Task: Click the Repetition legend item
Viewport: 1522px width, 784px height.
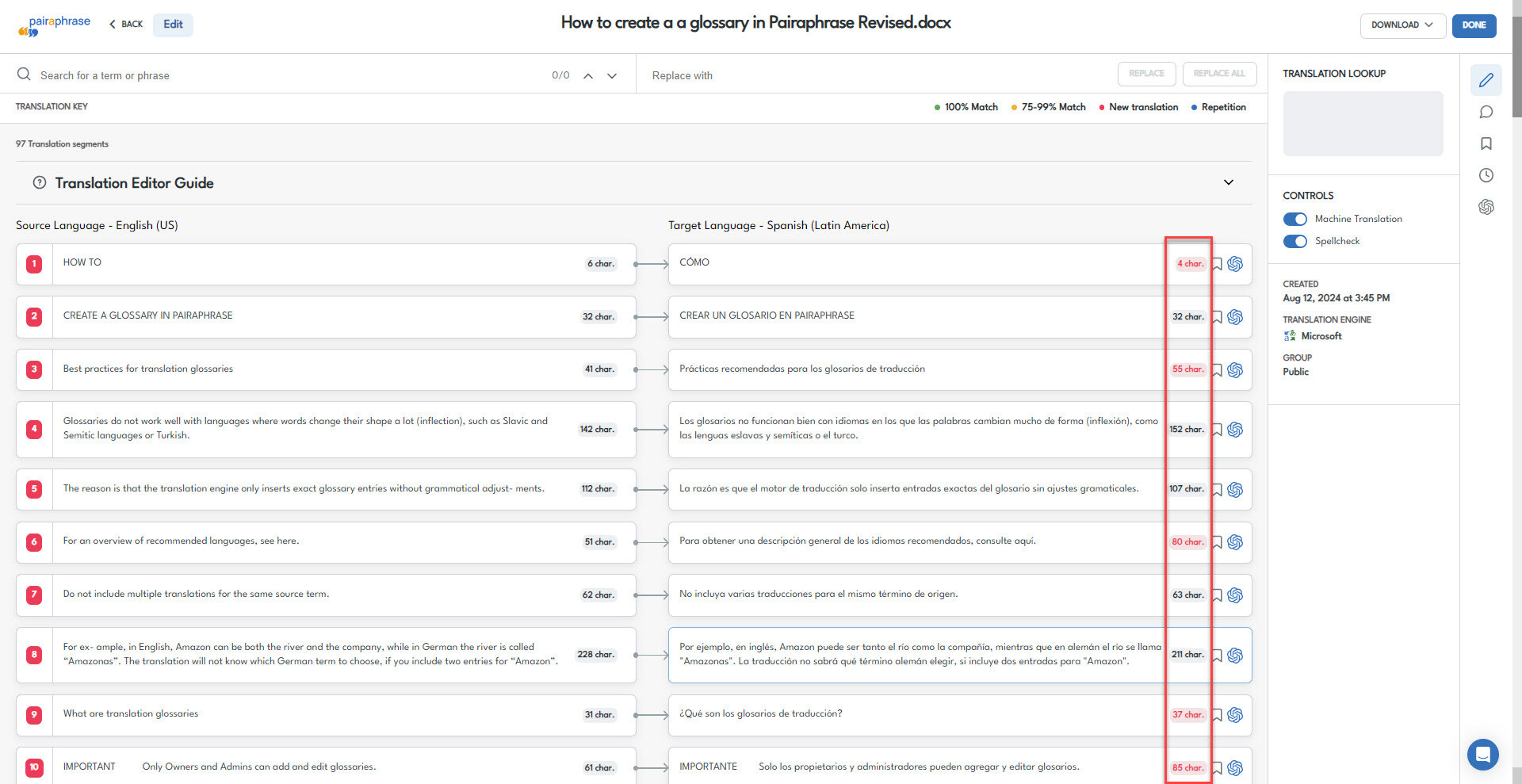Action: pyautogui.click(x=1218, y=107)
